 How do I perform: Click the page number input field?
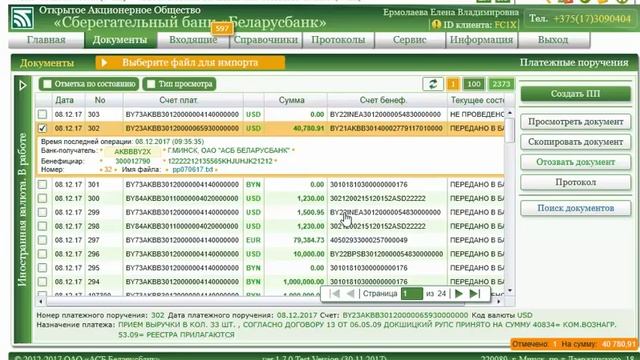pos(411,293)
